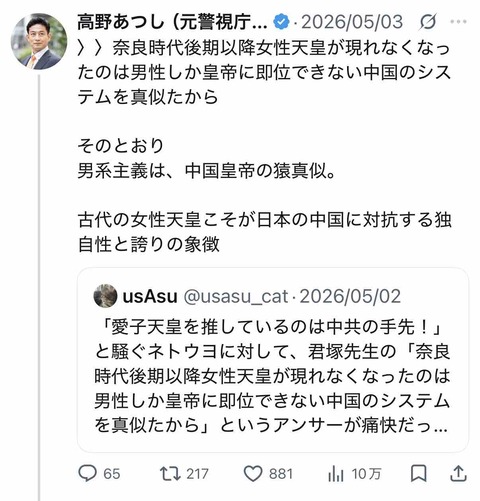Click the author name 高野あつし
Image resolution: width=480 pixels, height=501 pixels.
121,22
